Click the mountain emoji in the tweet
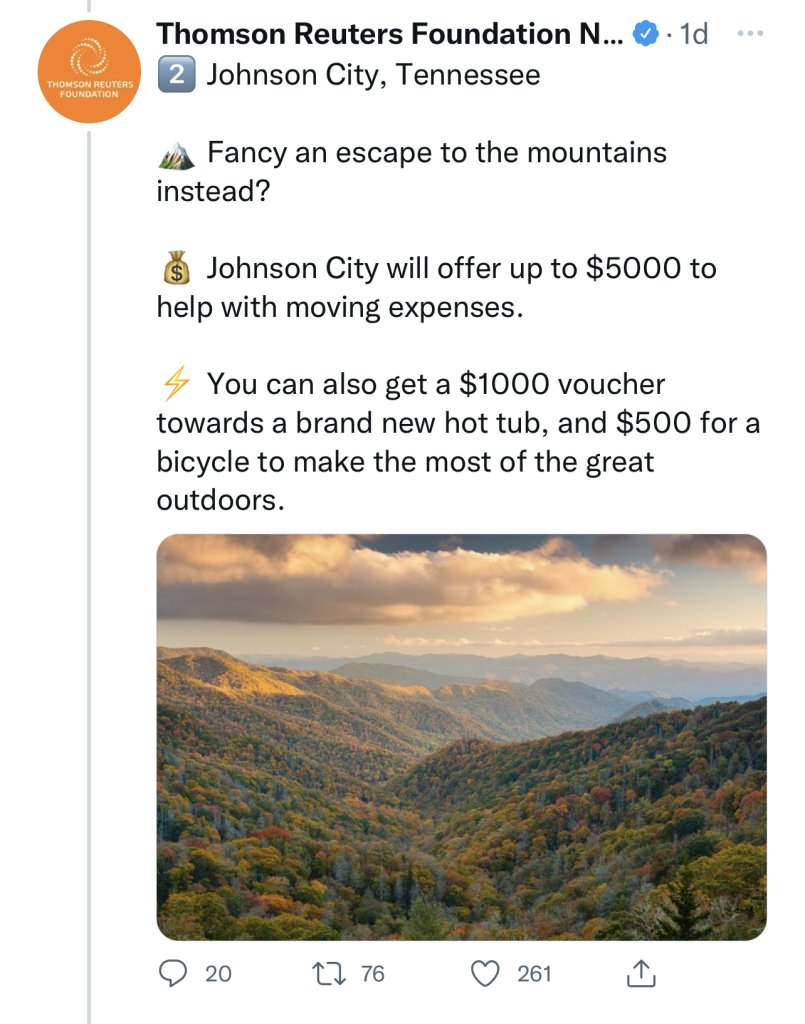805x1024 pixels. click(177, 154)
